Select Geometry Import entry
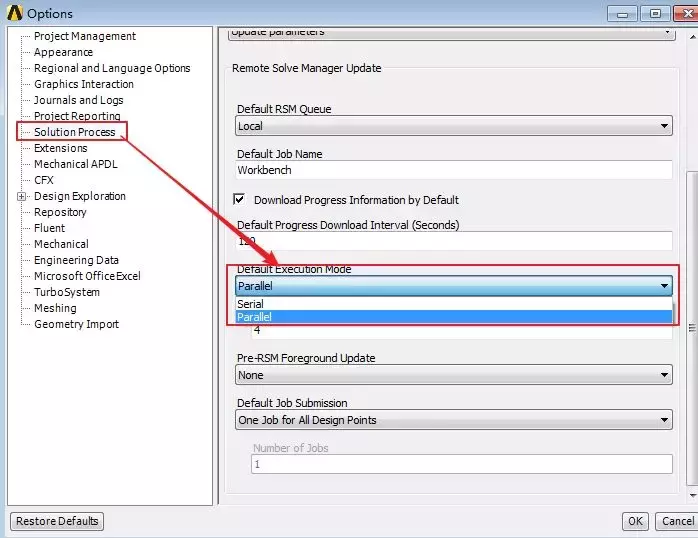698x538 pixels. 76,324
